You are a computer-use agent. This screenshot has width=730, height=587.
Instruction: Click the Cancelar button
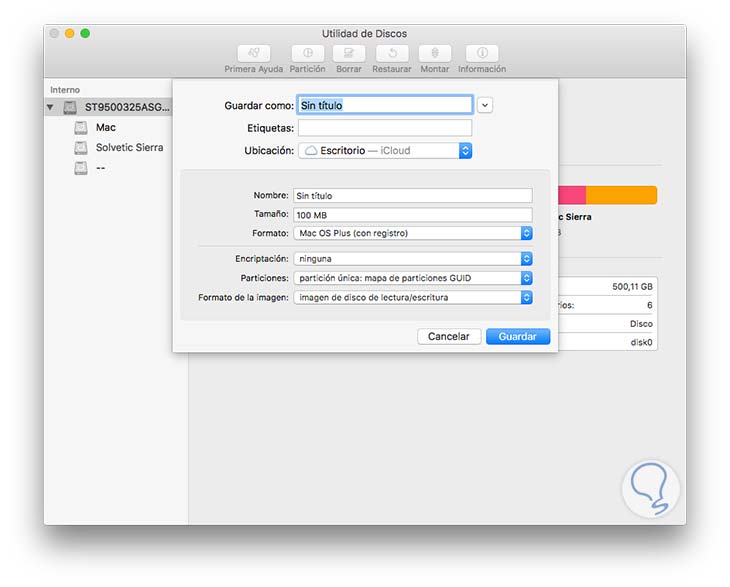point(449,337)
